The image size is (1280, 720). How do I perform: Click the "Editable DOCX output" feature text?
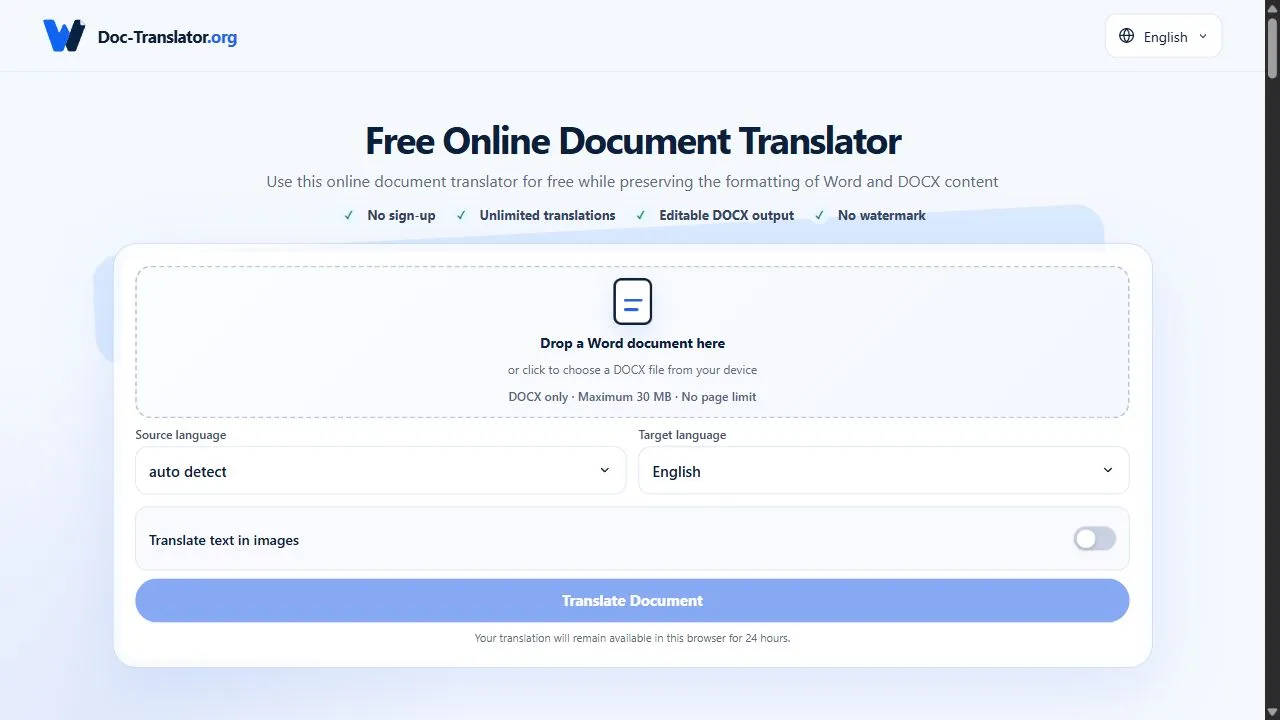pyautogui.click(x=726, y=215)
